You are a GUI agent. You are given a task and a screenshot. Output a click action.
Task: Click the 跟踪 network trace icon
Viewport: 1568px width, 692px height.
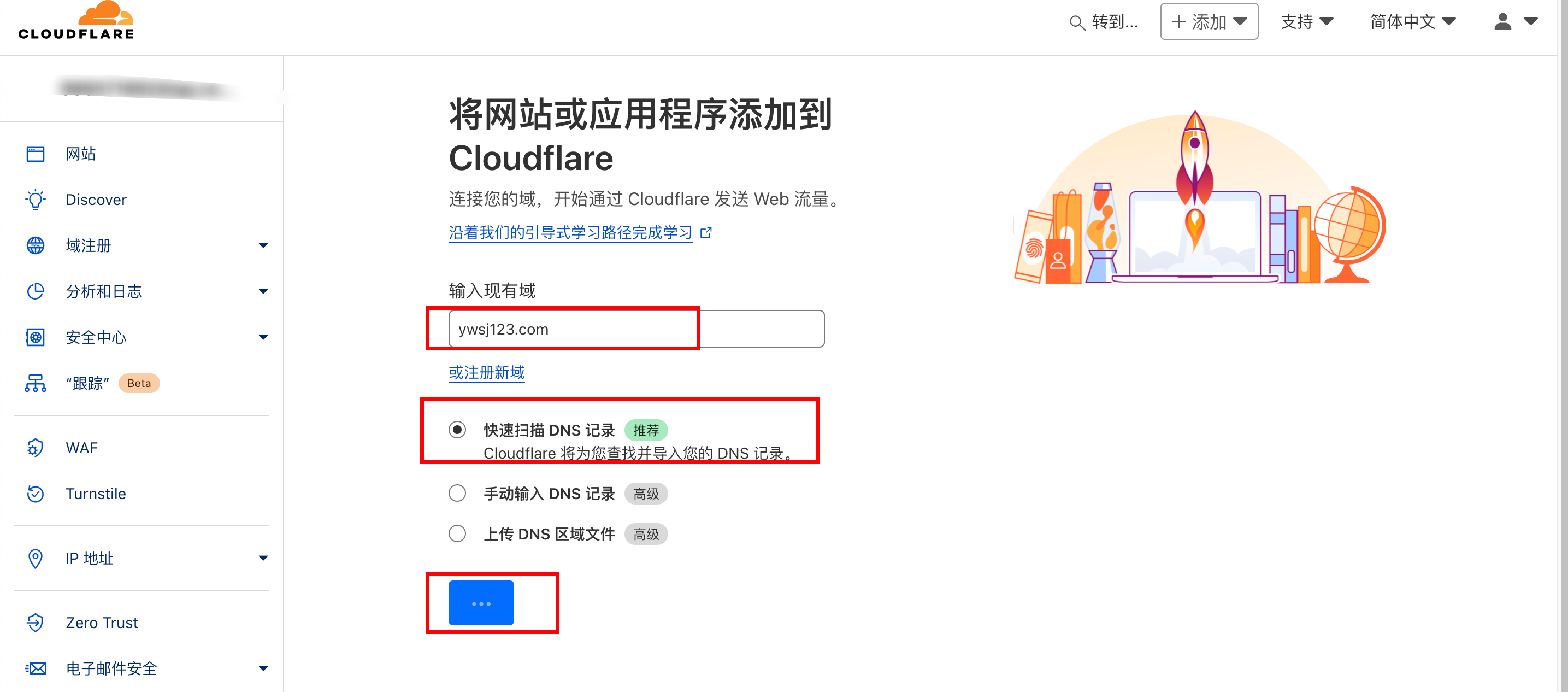(x=36, y=383)
